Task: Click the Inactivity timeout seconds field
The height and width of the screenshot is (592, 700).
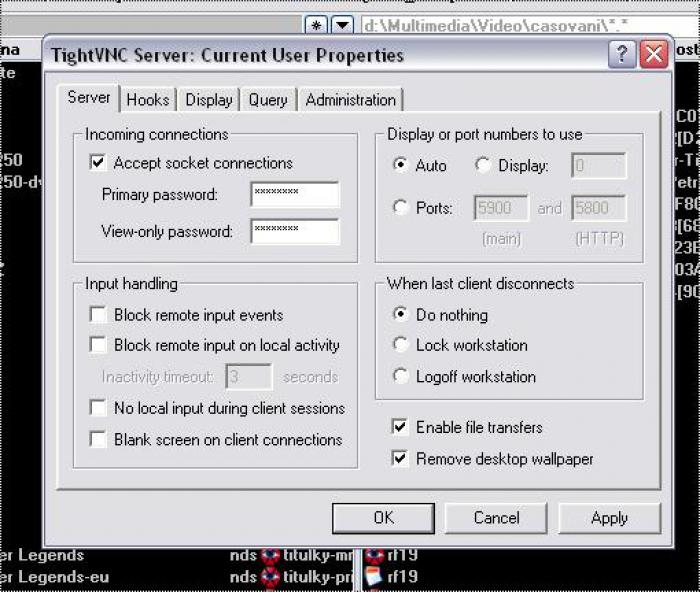Action: [249, 377]
